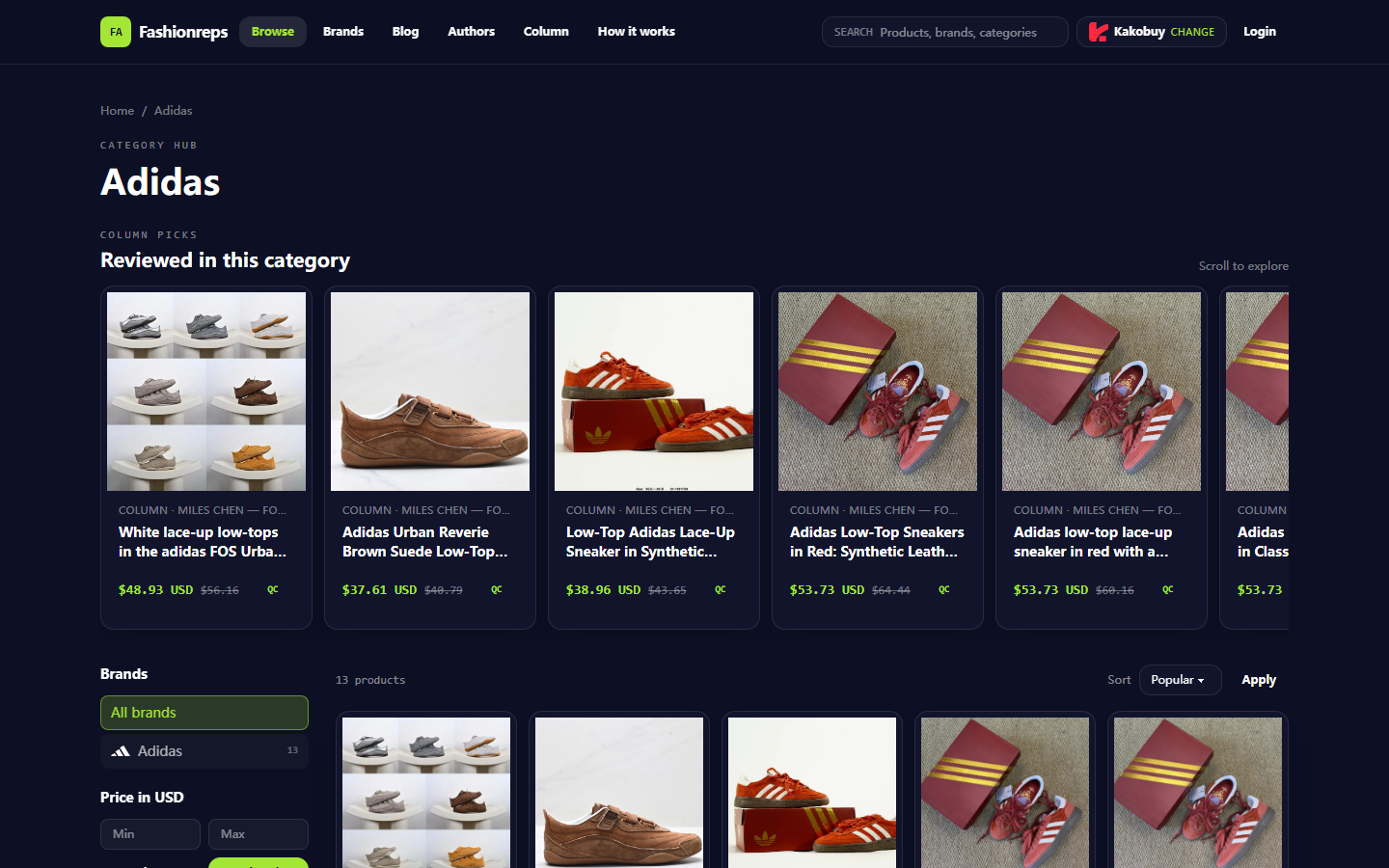Click the Login link
The width and height of the screenshot is (1389, 868).
1259,32
